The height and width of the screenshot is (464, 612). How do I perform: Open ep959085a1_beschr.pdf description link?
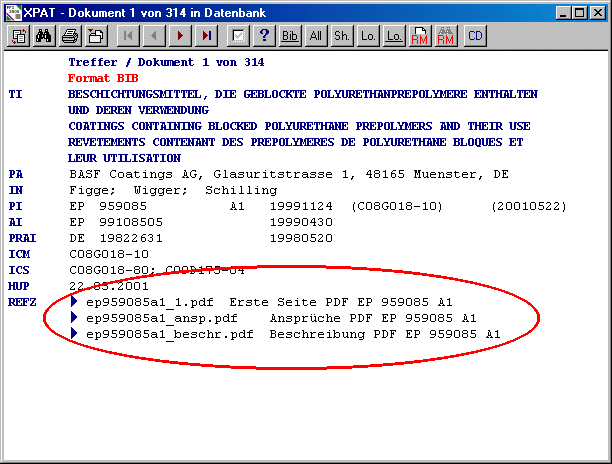click(x=169, y=334)
